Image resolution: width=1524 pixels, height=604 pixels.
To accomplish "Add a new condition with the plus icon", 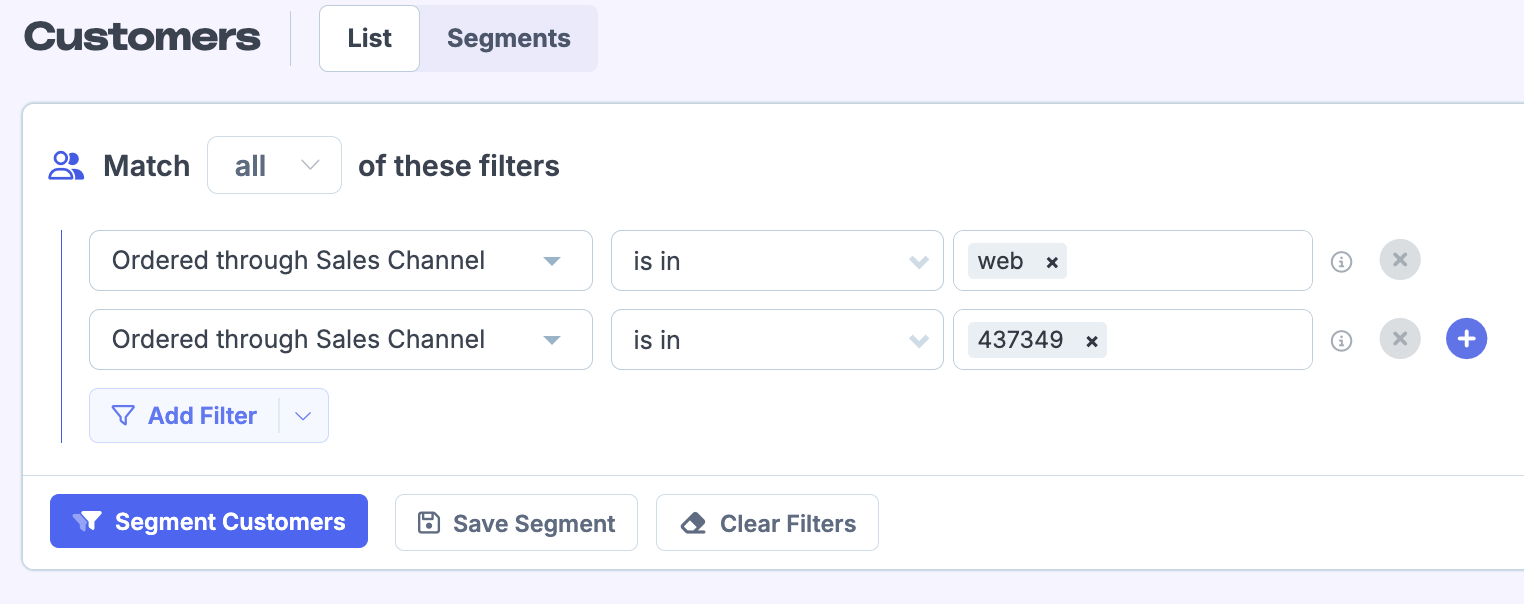I will coord(1466,340).
